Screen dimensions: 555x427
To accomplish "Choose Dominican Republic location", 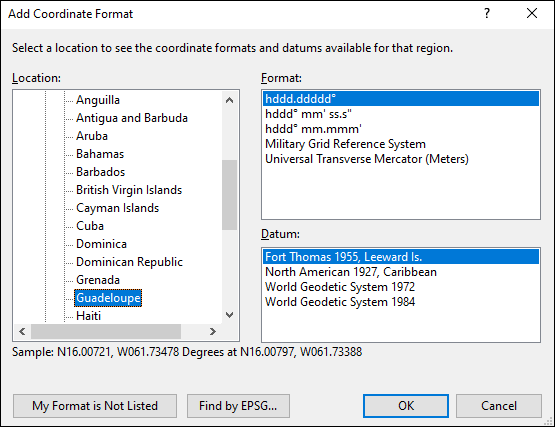I will pos(129,262).
